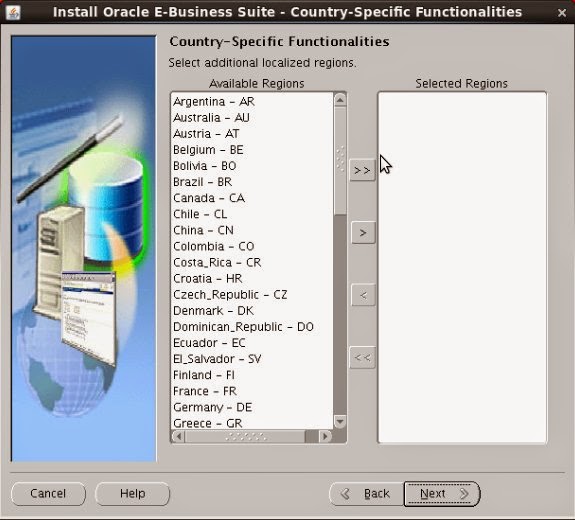Click inside the Selected Regions list box

click(x=462, y=267)
